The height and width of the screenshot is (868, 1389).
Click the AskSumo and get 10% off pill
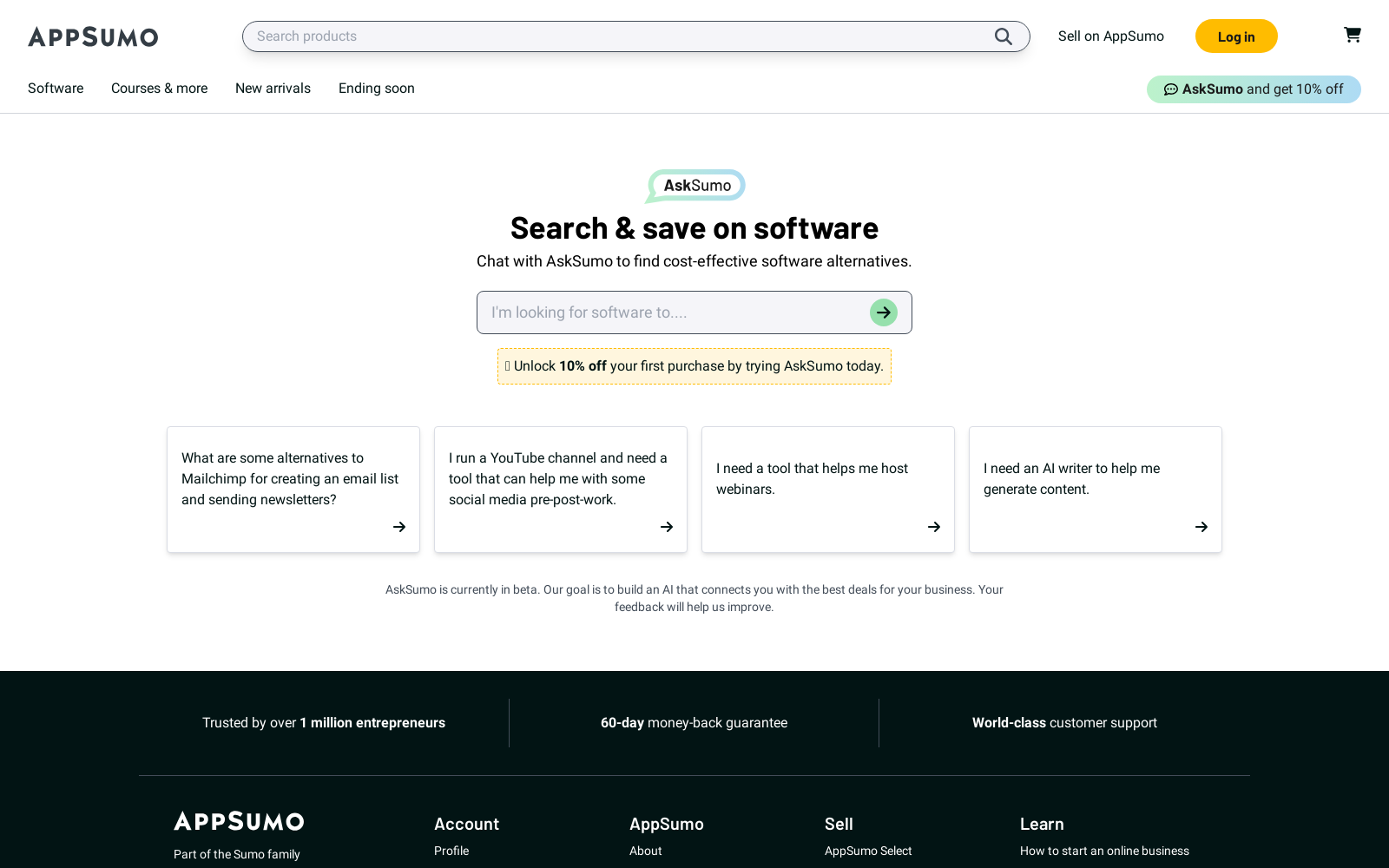[1254, 89]
